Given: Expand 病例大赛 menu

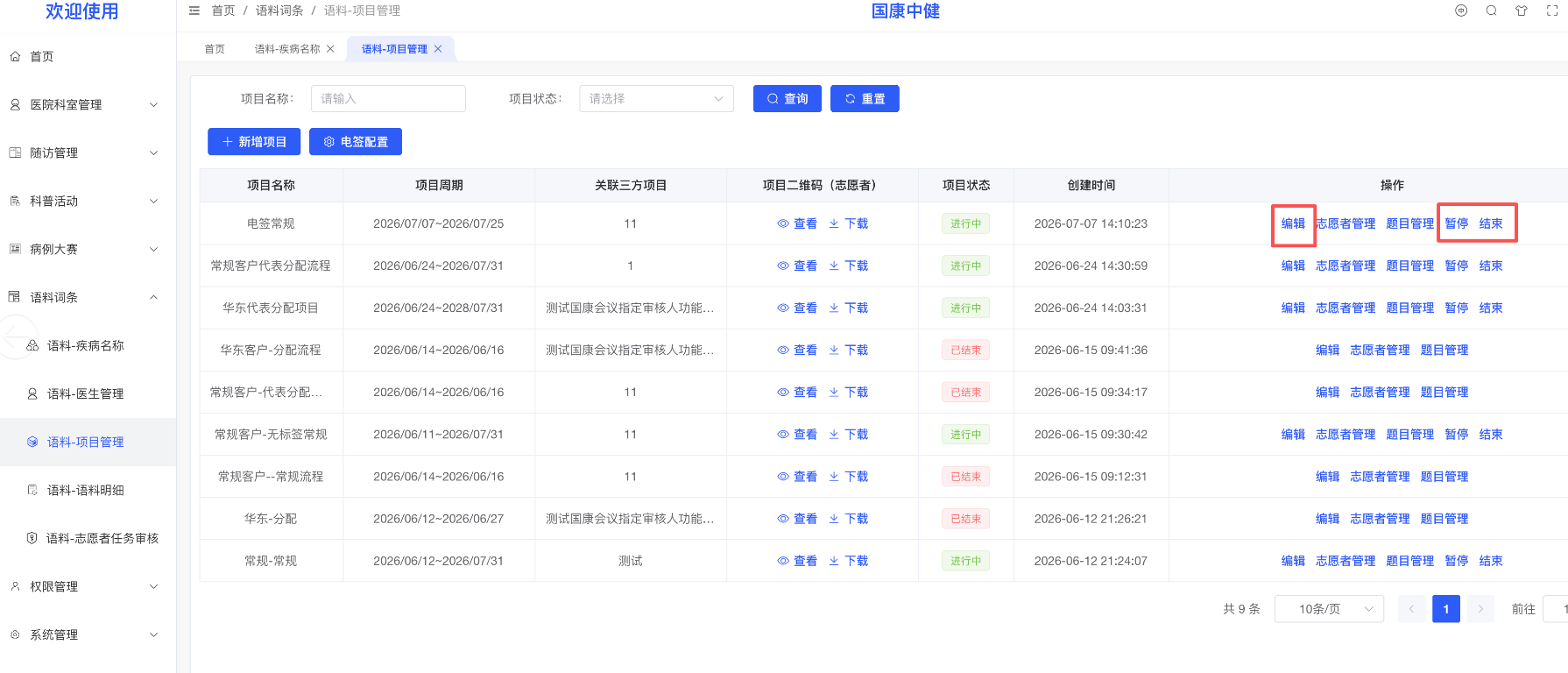Looking at the screenshot, I should 88,249.
